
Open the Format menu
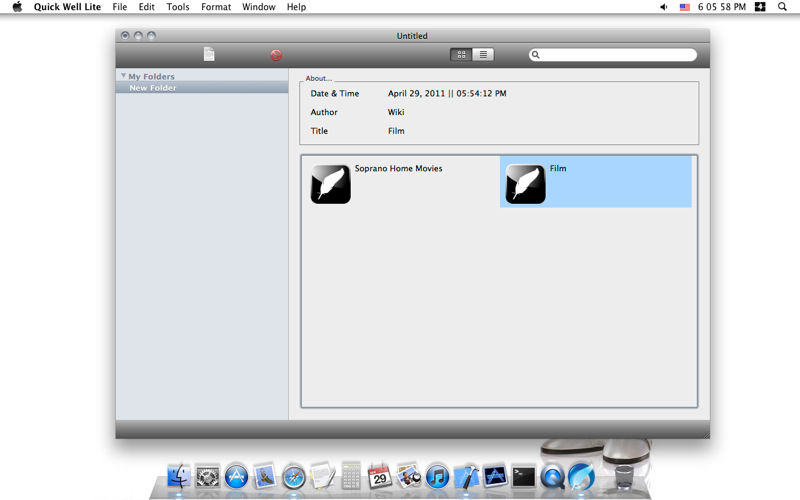tap(216, 7)
